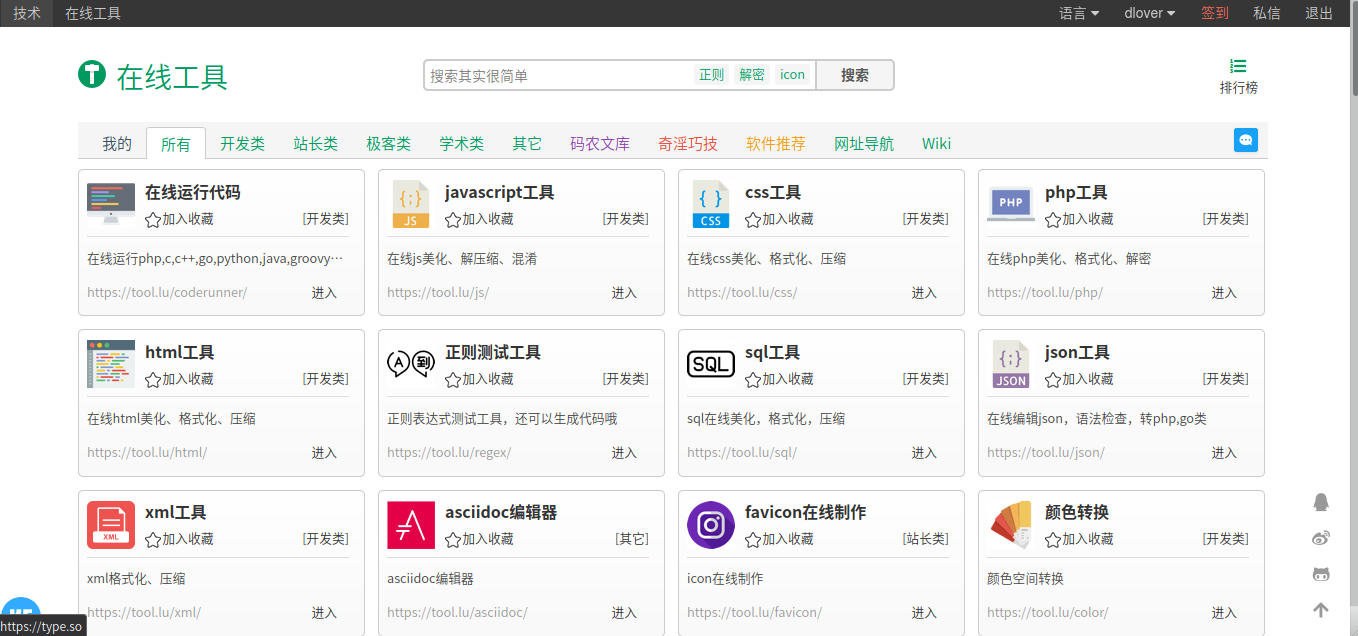Click the php工具 PHP laptop icon
Screen dimensions: 1358x636
tap(1011, 204)
